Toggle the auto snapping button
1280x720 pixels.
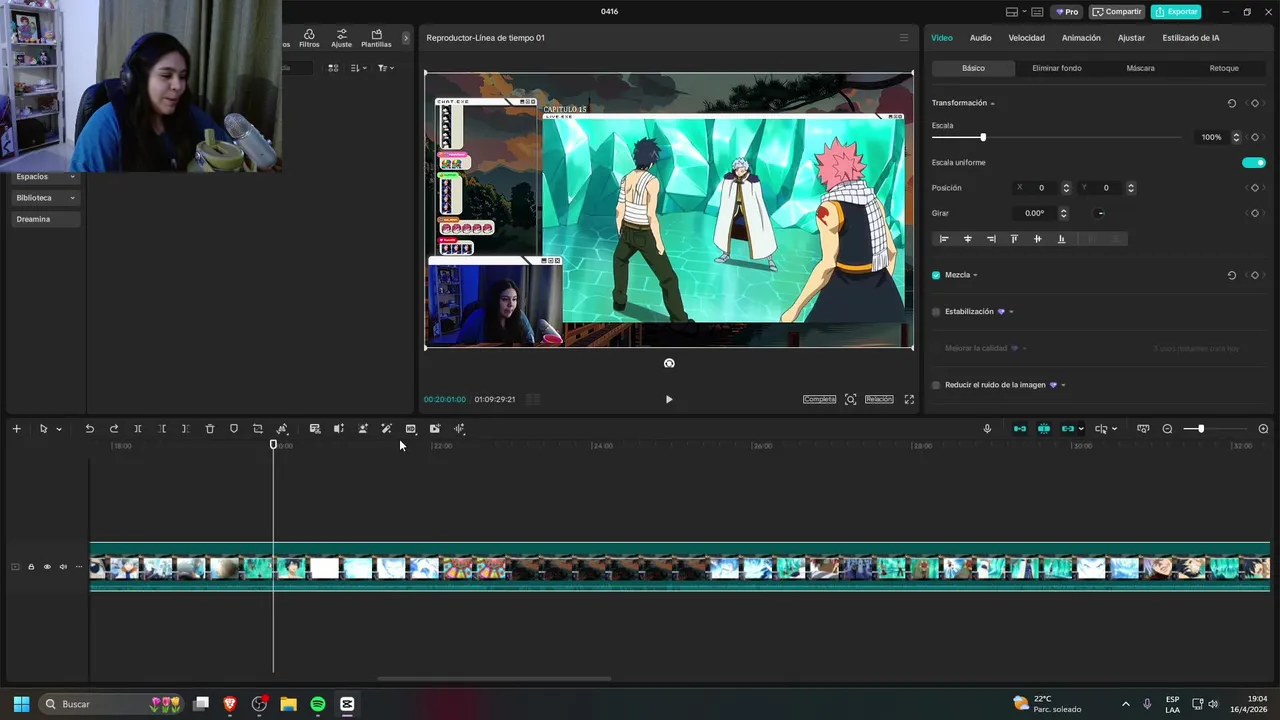(1044, 429)
